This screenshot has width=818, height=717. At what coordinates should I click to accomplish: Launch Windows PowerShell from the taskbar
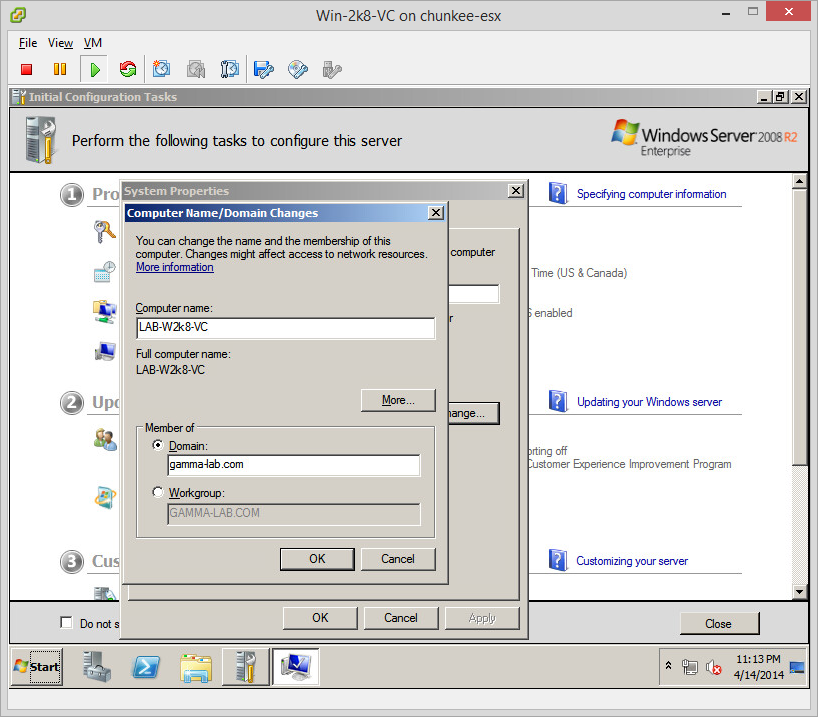pos(147,667)
